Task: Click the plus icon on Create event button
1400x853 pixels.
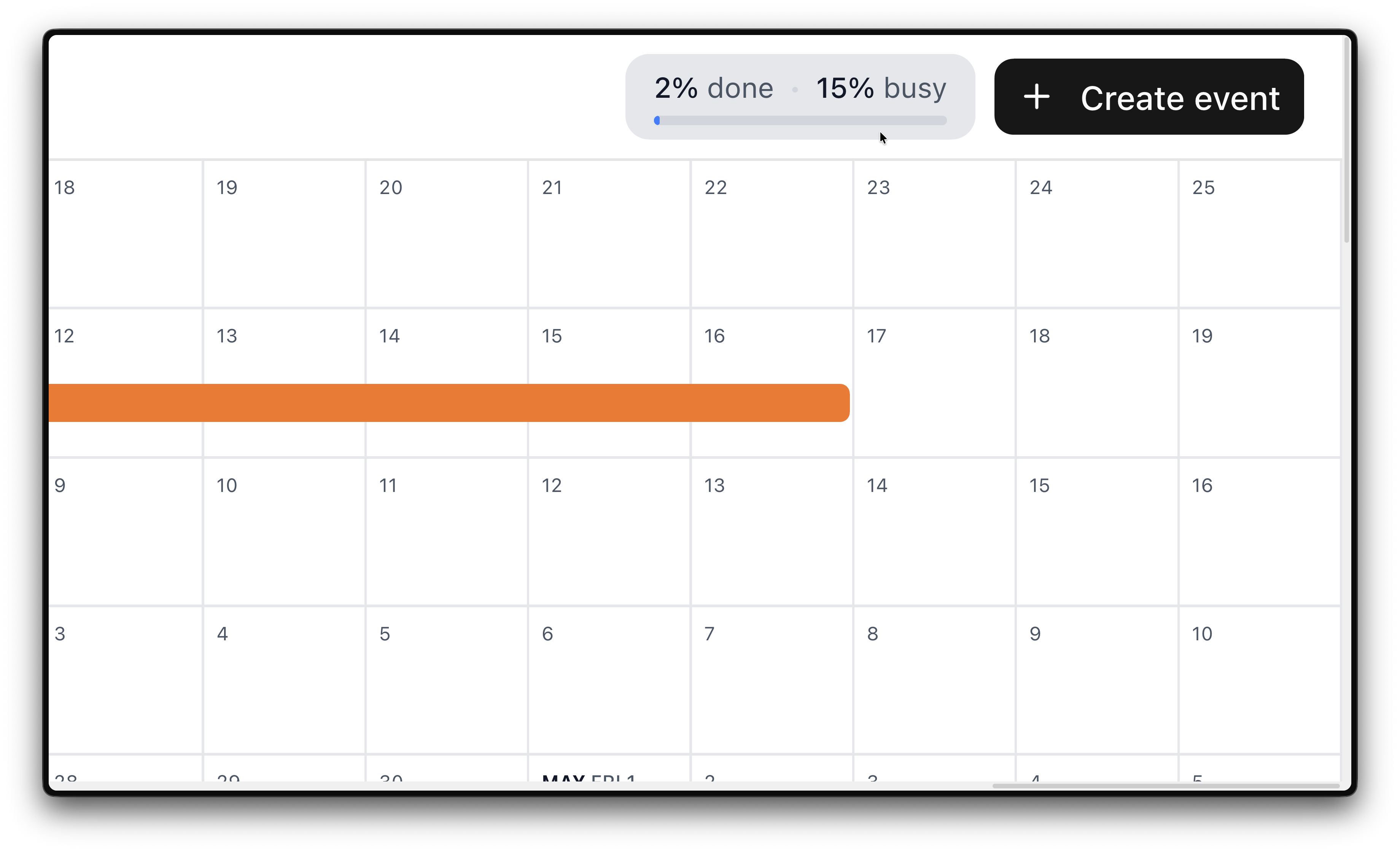Action: [x=1037, y=97]
